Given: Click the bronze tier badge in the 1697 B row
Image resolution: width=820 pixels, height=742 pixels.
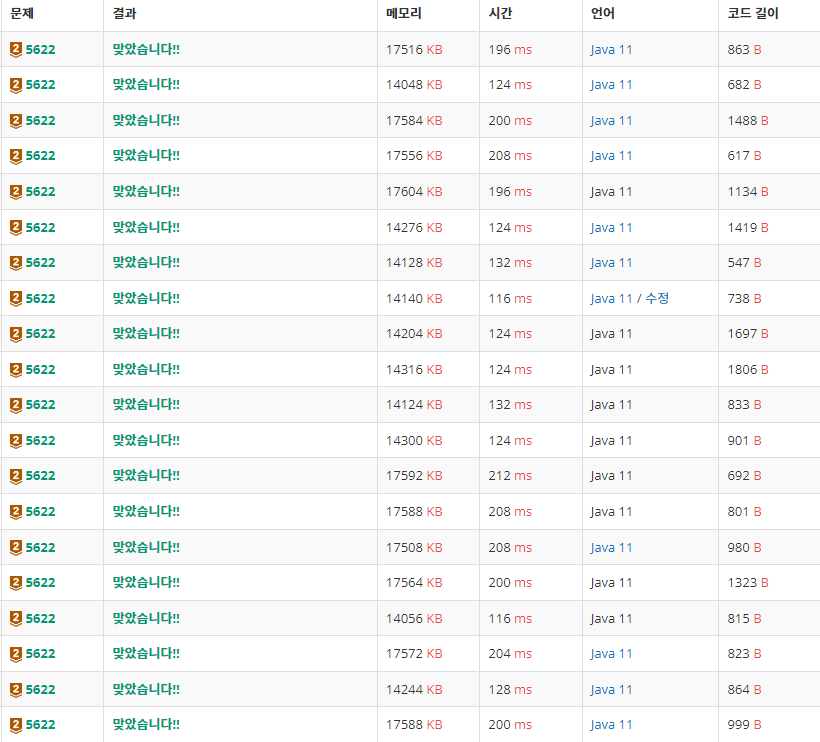Looking at the screenshot, I should click(16, 334).
